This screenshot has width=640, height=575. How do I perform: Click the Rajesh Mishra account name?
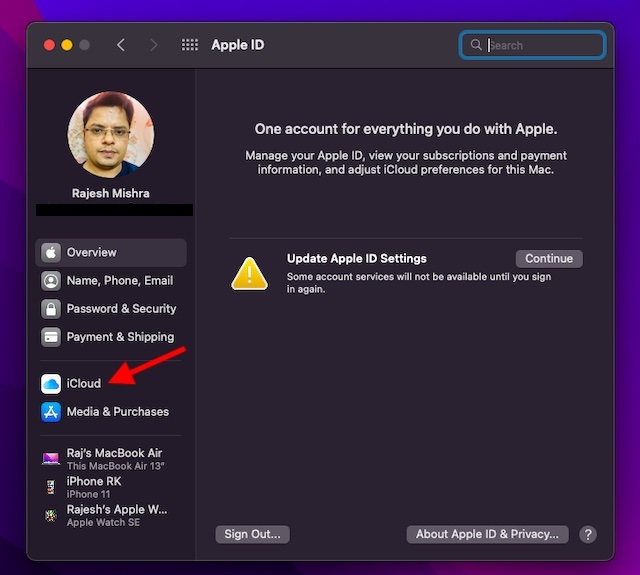click(111, 193)
